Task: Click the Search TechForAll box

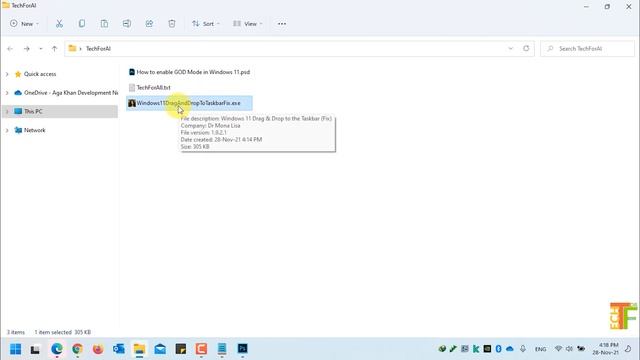Action: point(587,49)
